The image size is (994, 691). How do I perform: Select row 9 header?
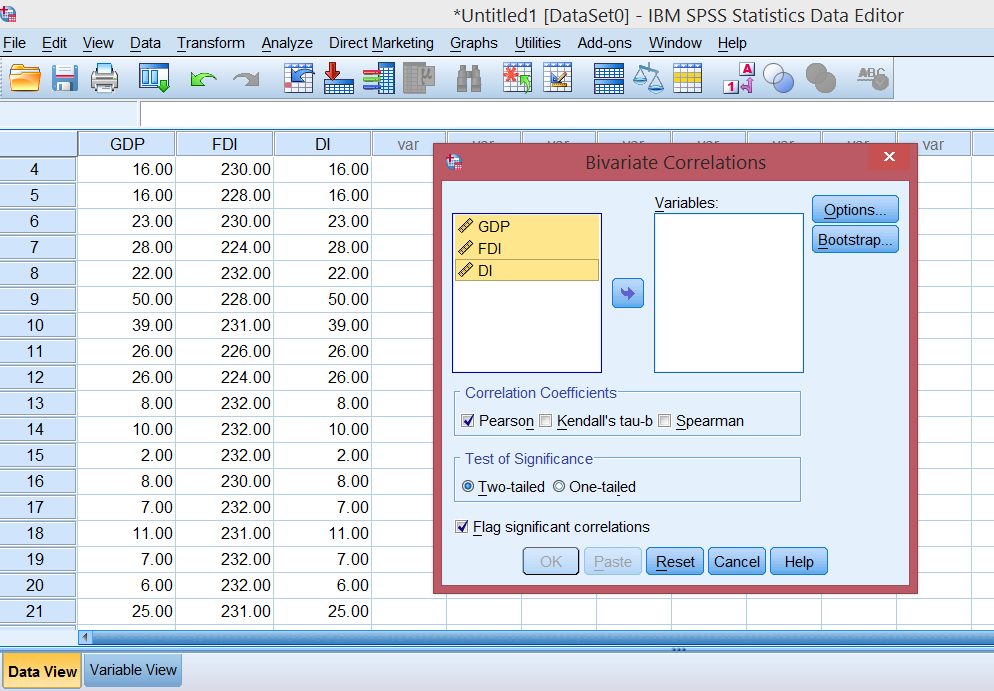(37, 299)
